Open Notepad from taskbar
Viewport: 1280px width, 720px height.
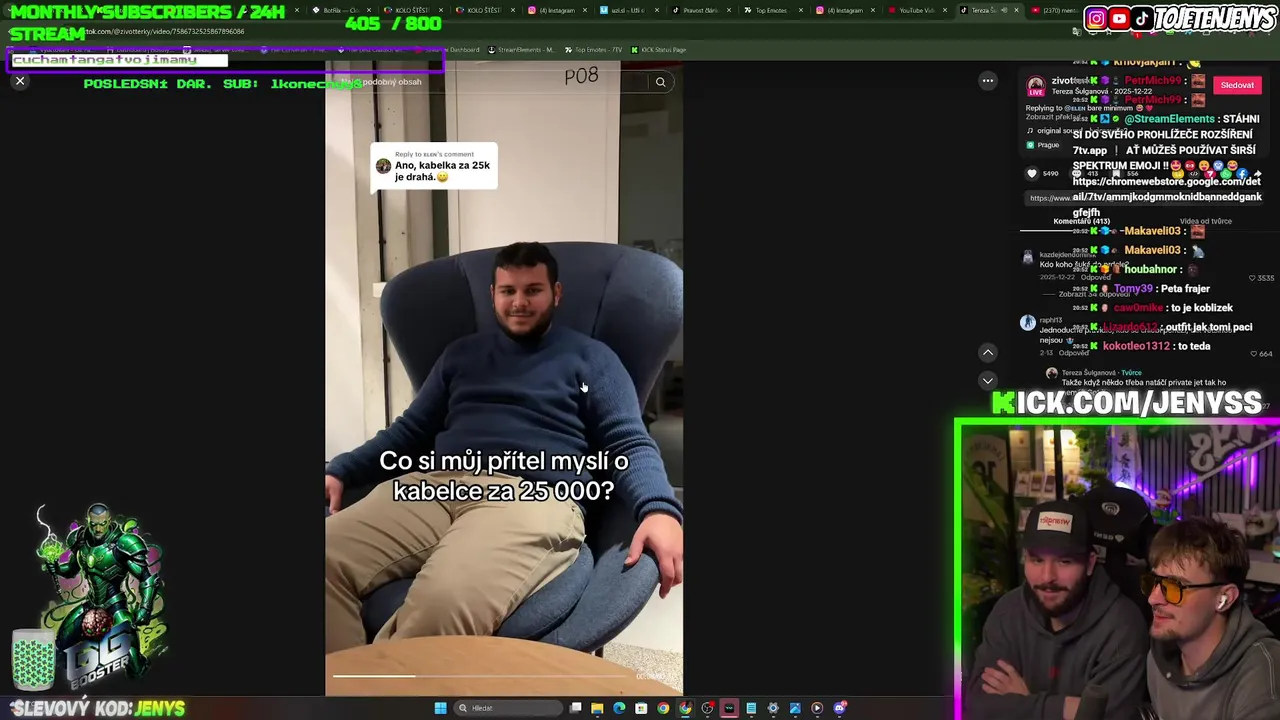(751, 708)
